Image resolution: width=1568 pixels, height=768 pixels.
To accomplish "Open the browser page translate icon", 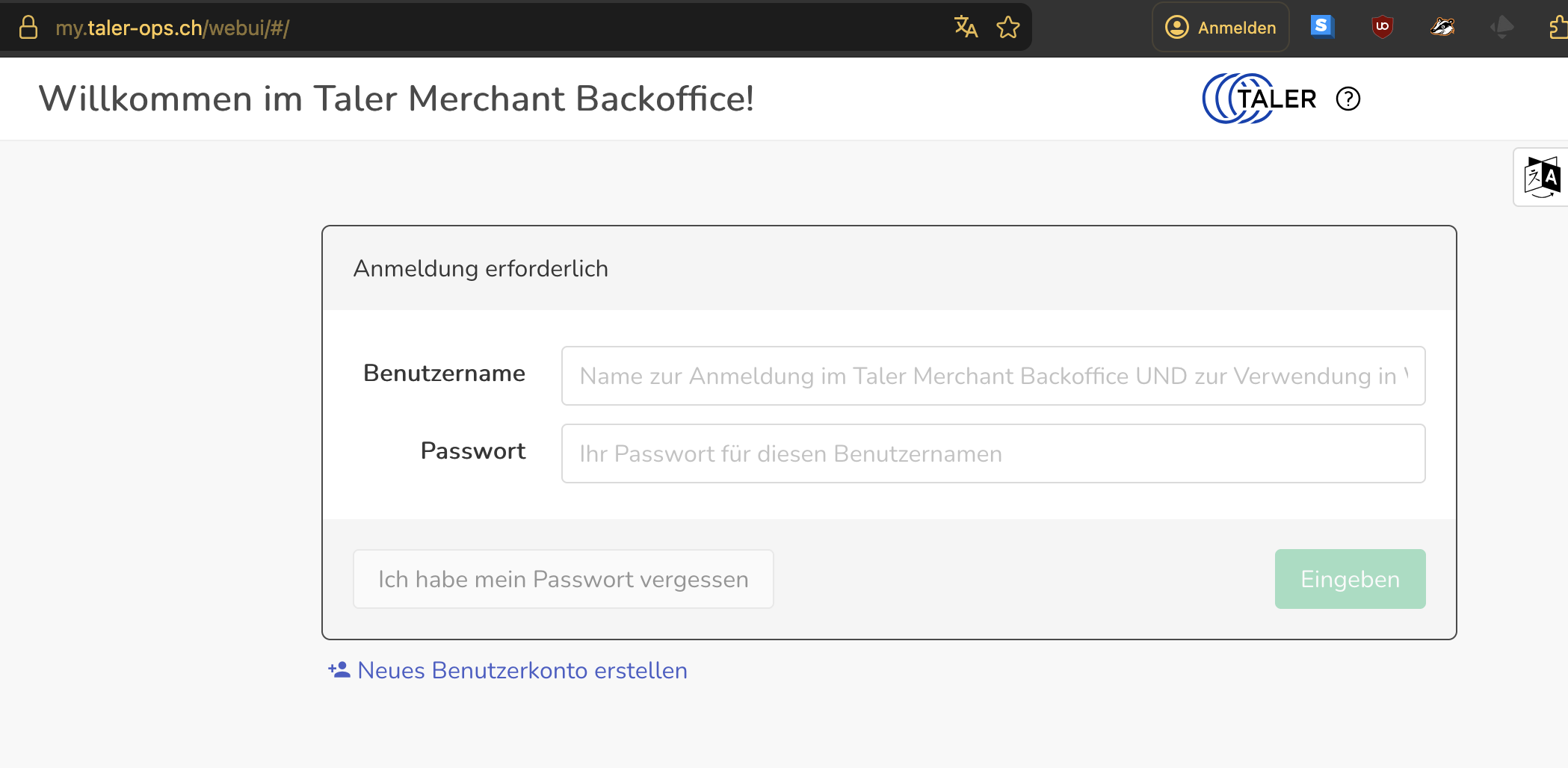I will tap(966, 28).
